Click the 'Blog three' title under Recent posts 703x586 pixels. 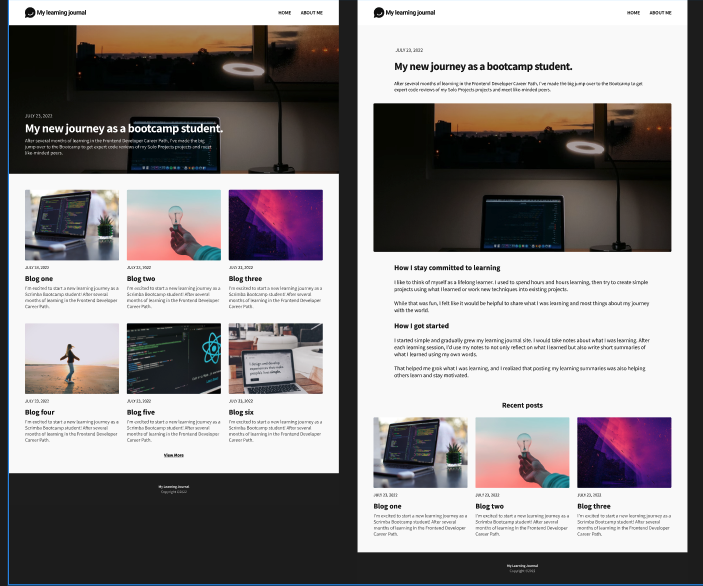tap(594, 506)
